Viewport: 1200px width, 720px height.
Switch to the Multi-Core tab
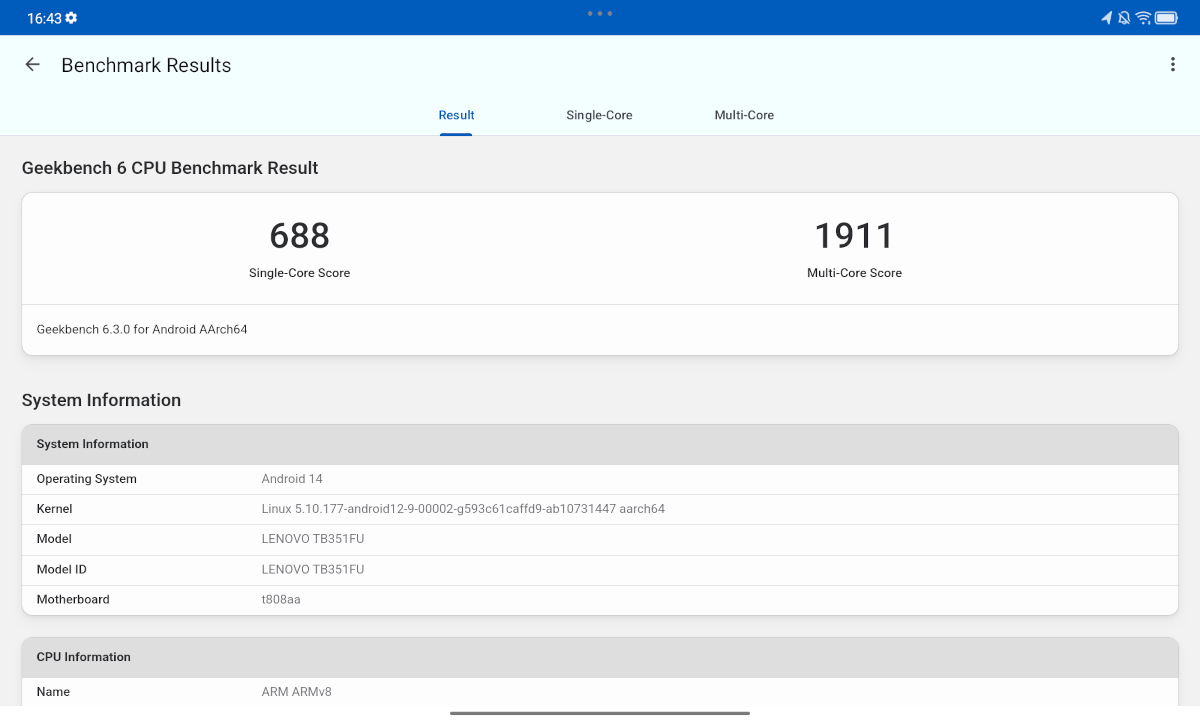pos(744,115)
